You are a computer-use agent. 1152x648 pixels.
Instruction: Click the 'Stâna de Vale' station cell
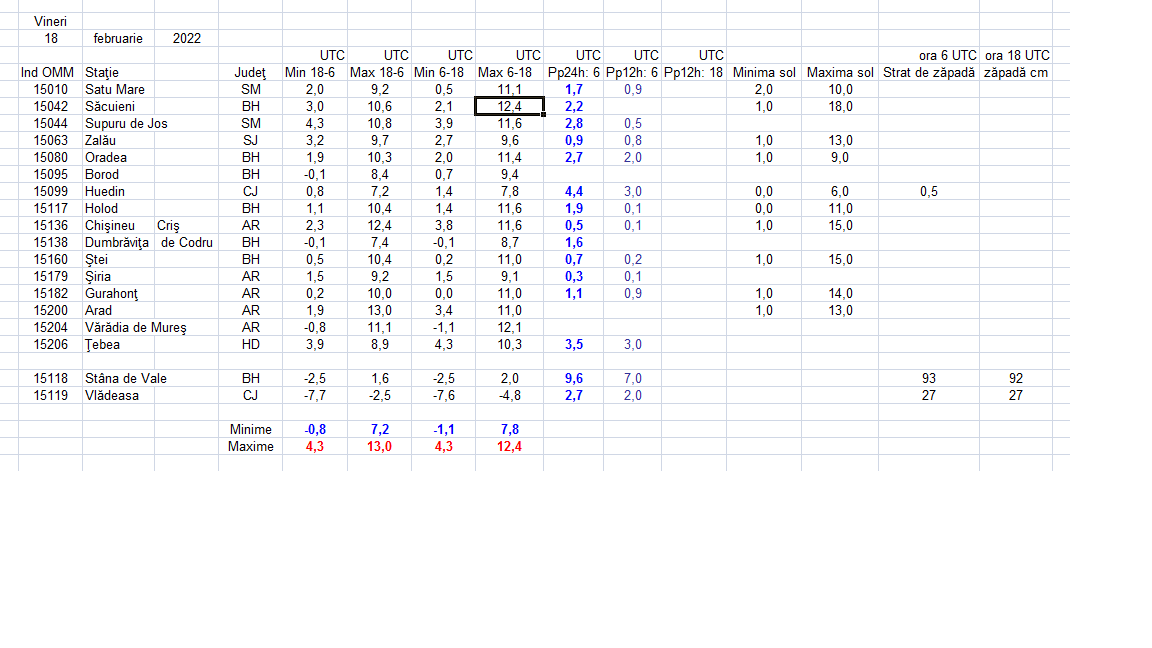coord(126,378)
